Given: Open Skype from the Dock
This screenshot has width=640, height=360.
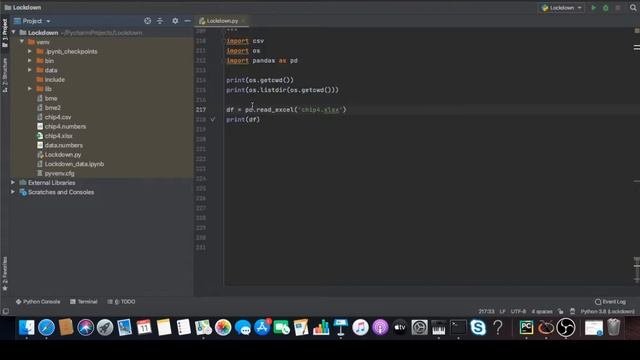Looking at the screenshot, I should (478, 327).
